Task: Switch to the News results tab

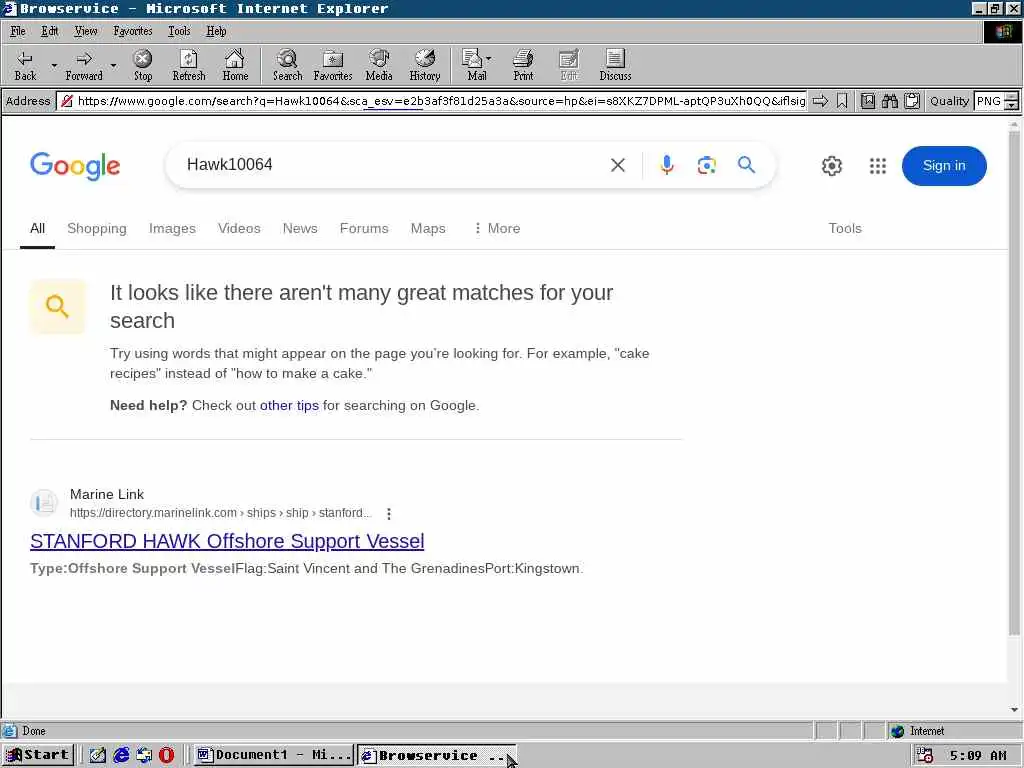Action: point(300,229)
